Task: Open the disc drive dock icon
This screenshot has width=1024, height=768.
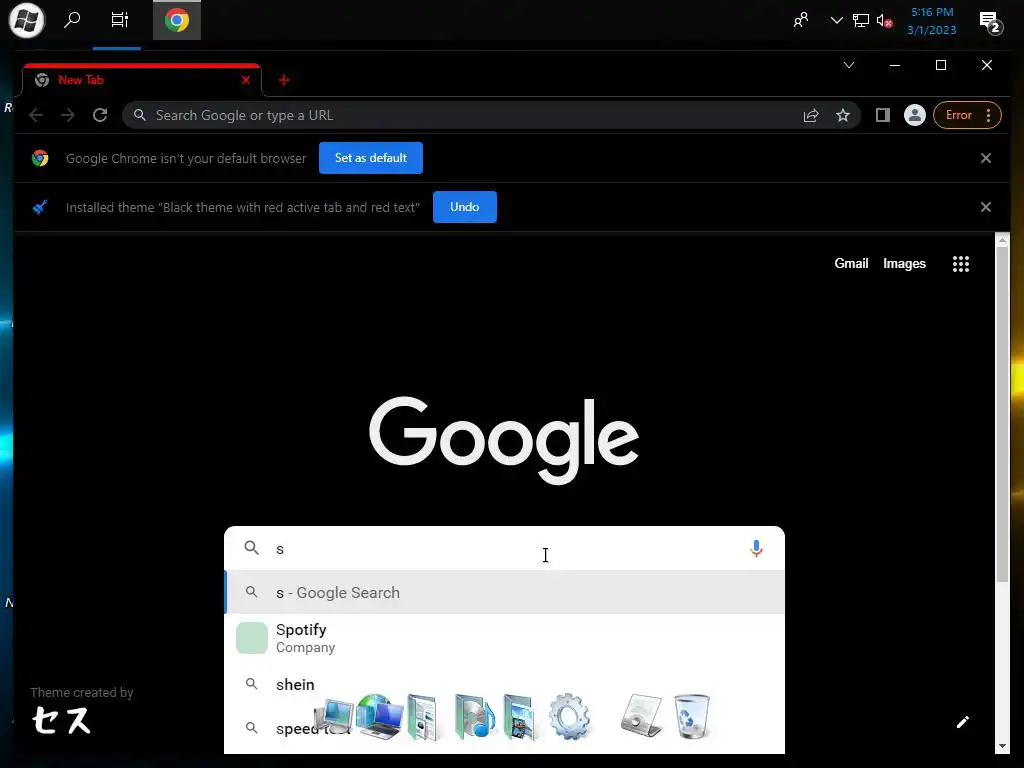Action: 641,716
